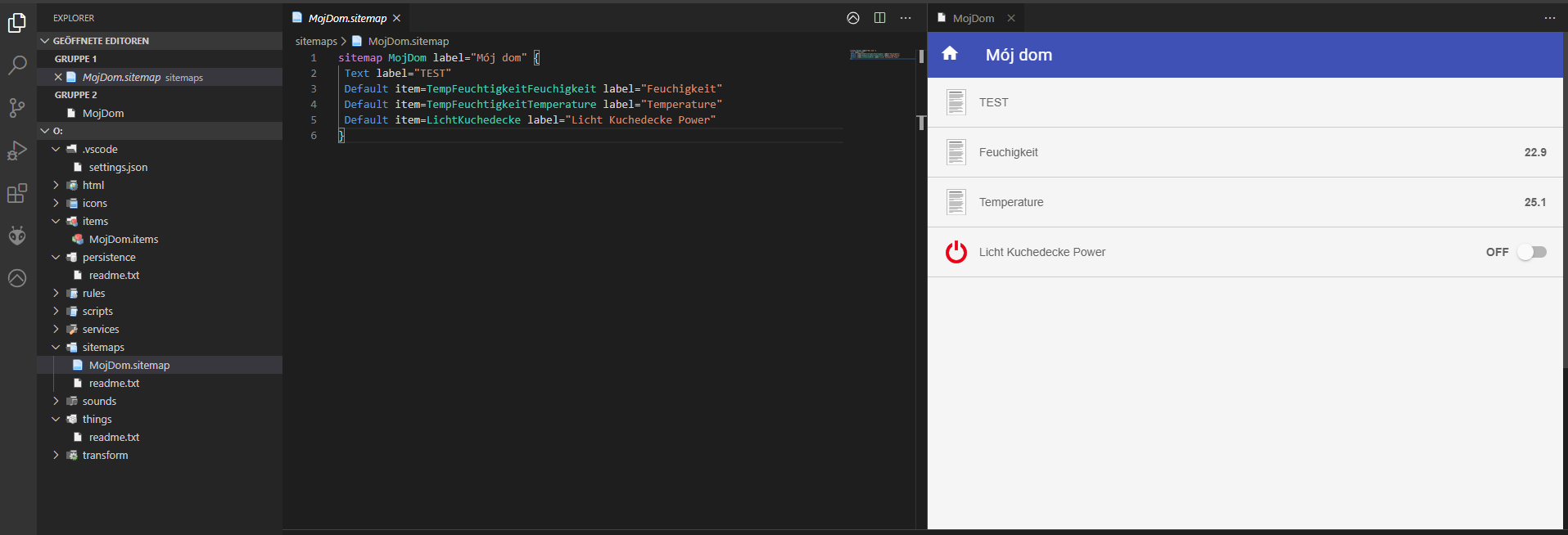Screen dimensions: 1568x535
Task: Open MojDom.items file
Action: (124, 239)
